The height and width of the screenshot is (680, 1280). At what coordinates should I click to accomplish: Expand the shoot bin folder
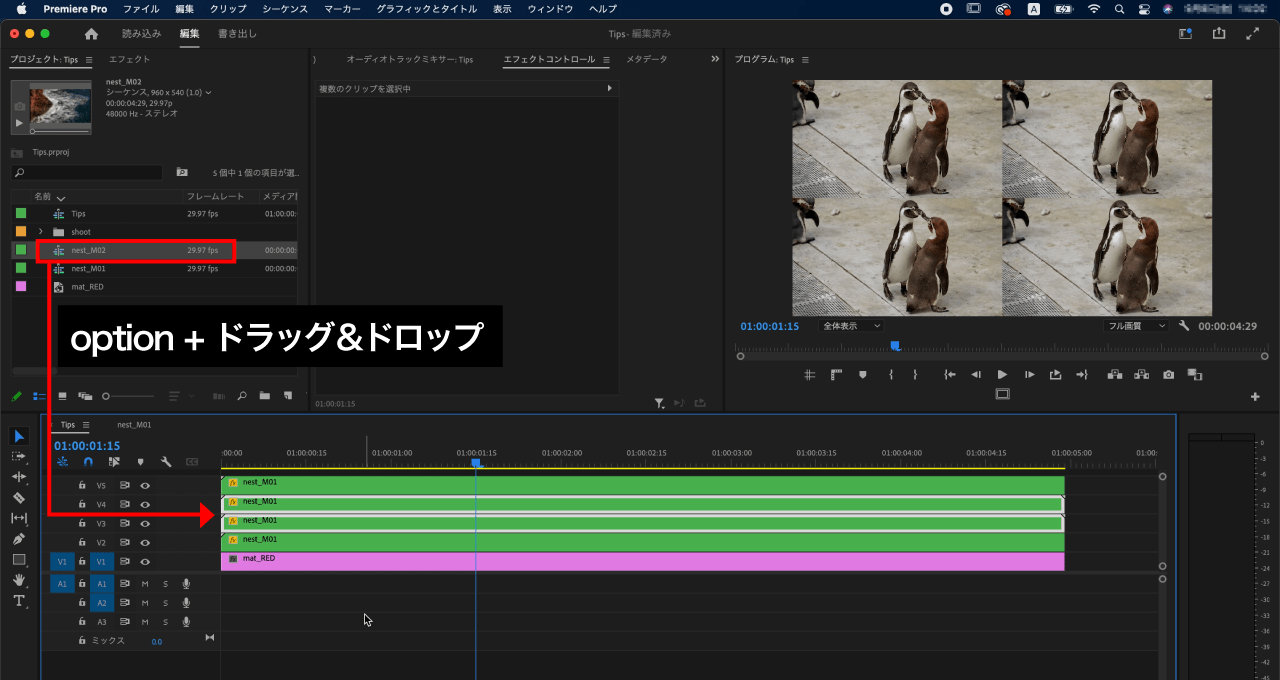[40, 232]
